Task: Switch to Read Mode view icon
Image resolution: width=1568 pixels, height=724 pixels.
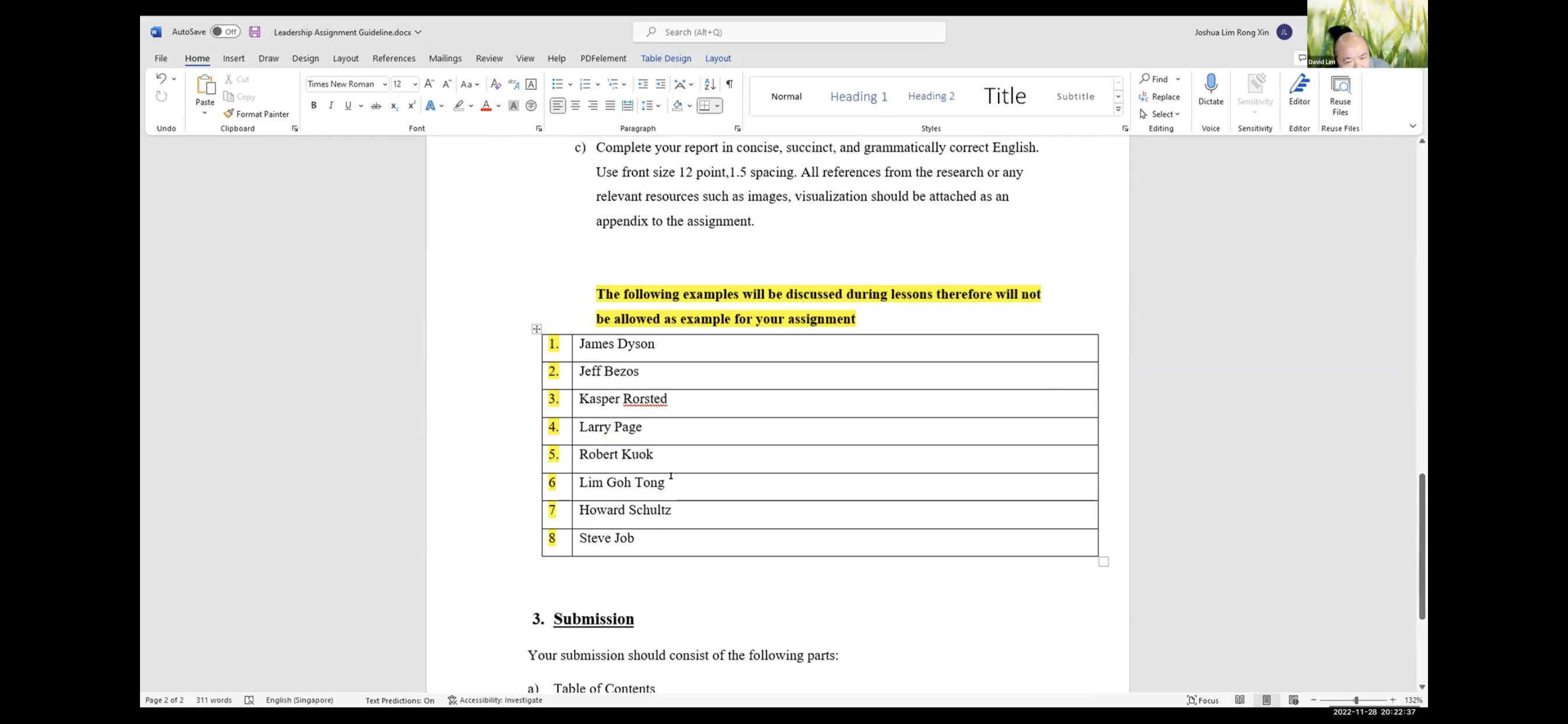Action: (1240, 700)
